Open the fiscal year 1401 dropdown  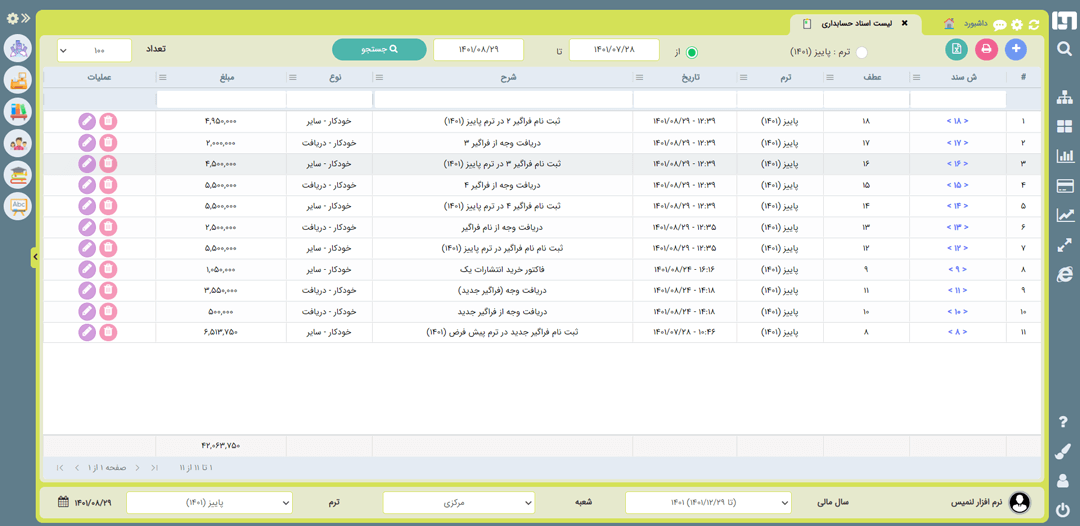click(x=709, y=503)
